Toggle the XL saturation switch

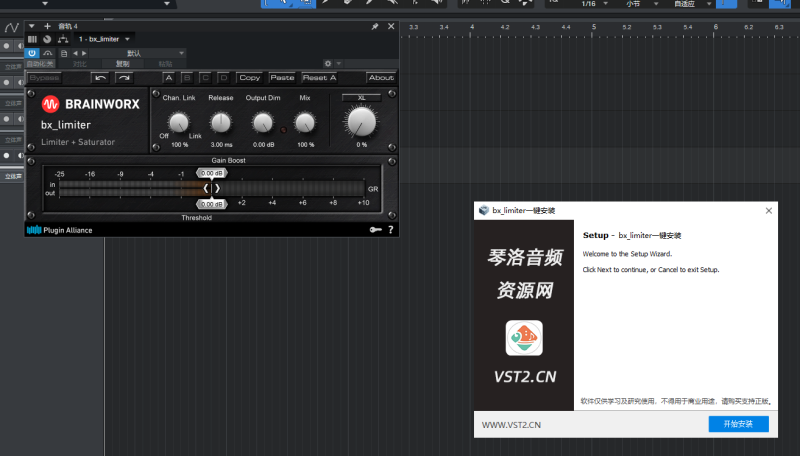point(361,98)
